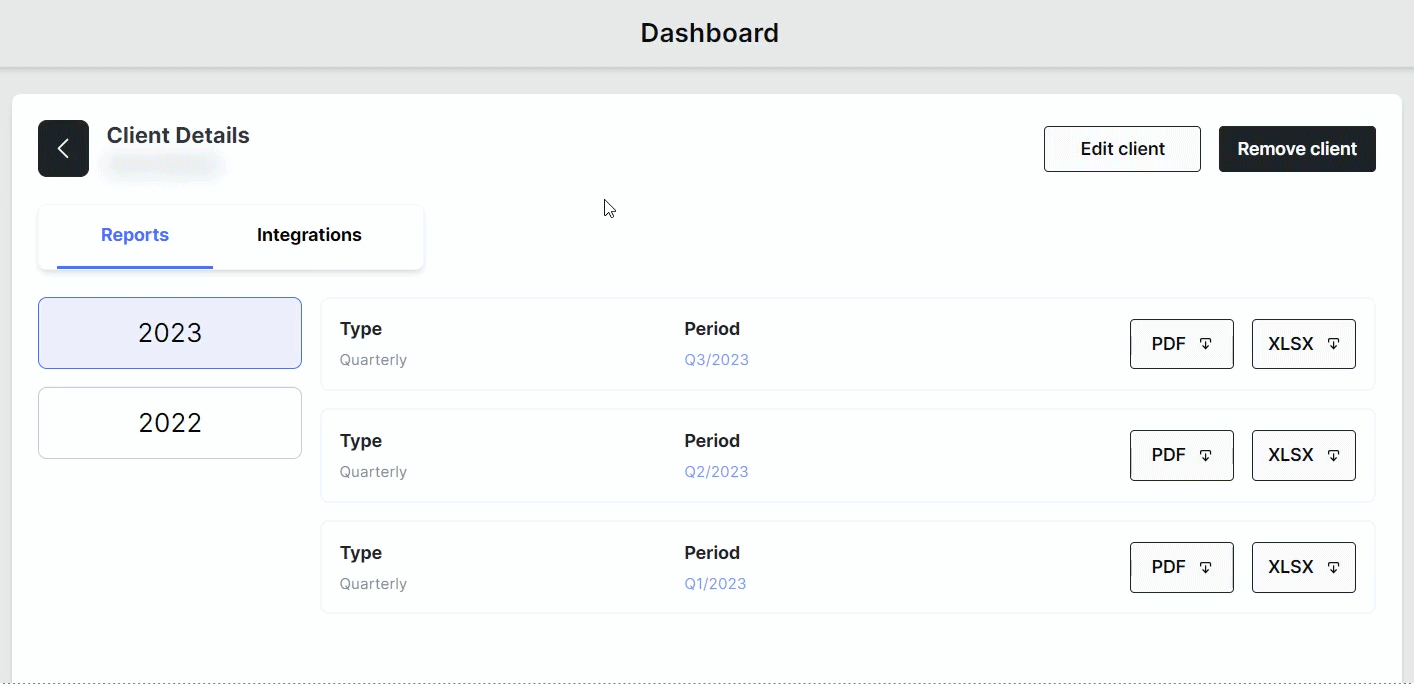The image size is (1414, 684).
Task: Select the 2023 year filter
Action: coord(170,333)
